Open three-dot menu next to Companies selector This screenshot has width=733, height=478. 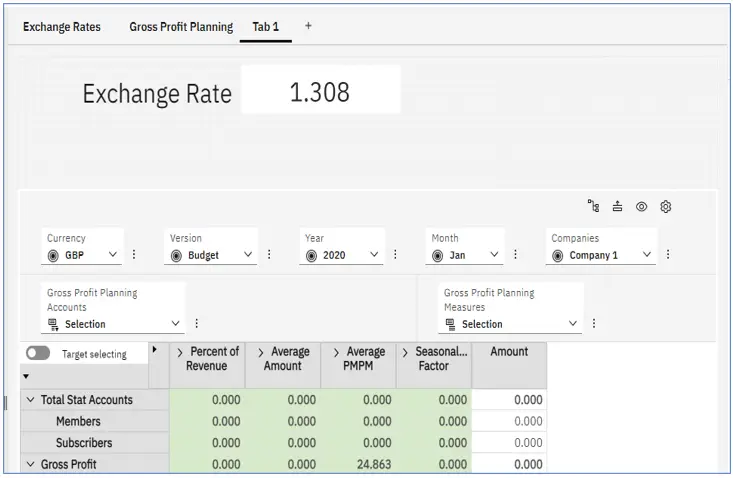(667, 255)
